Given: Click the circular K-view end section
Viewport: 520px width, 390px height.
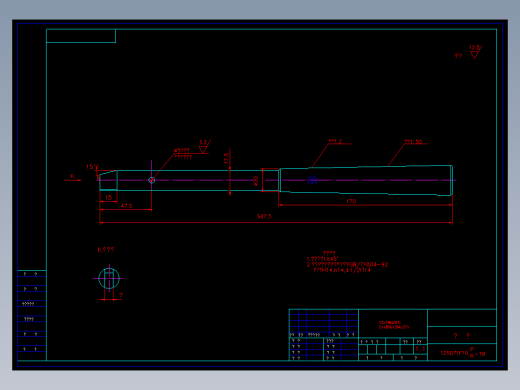Looking at the screenshot, I should tap(109, 278).
